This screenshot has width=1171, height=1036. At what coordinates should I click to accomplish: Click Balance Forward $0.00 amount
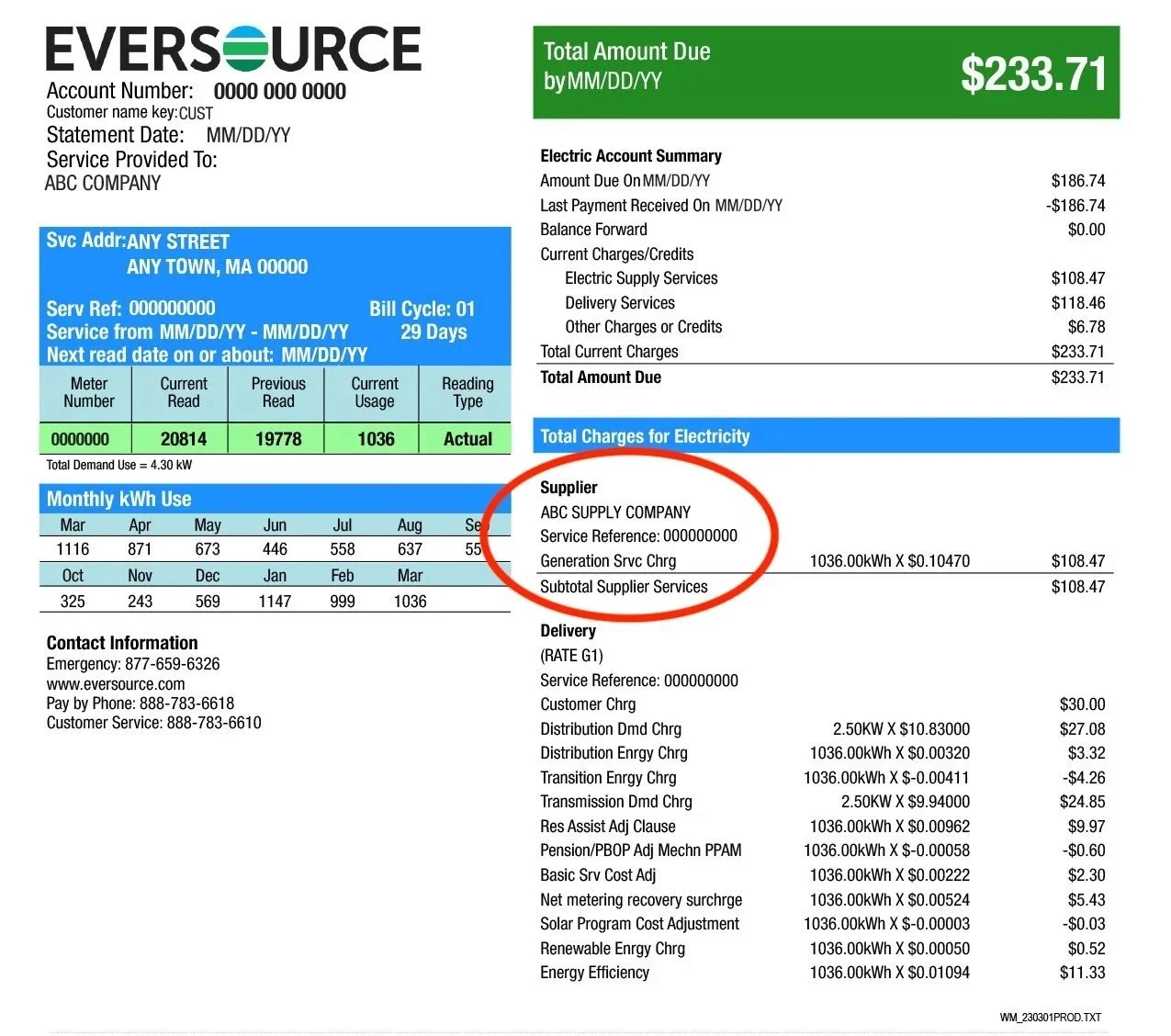1087,230
